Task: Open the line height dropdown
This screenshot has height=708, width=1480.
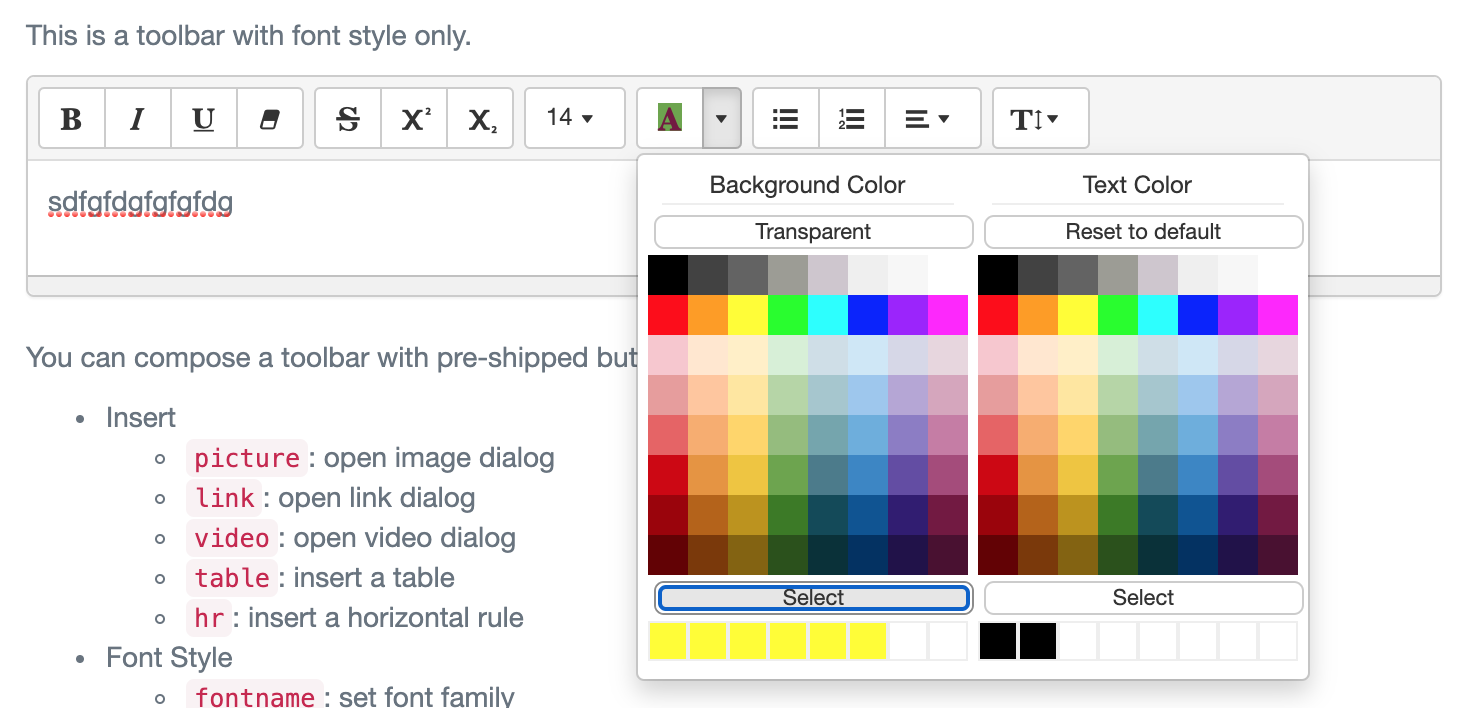Action: 1041,119
